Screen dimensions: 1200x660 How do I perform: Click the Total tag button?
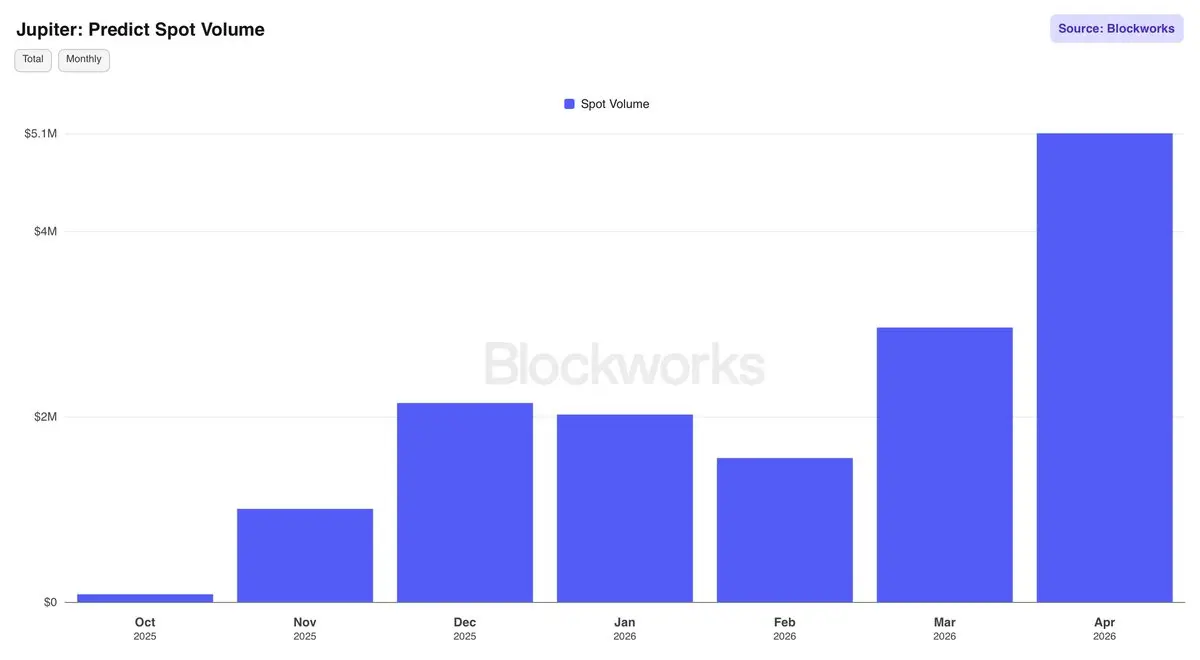coord(33,60)
